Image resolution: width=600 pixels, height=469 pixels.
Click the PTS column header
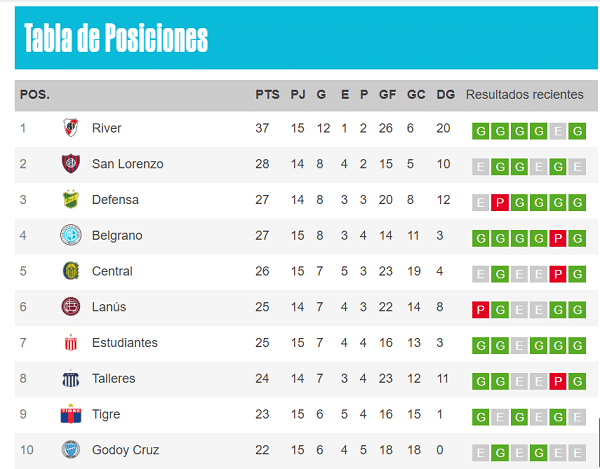coord(267,94)
